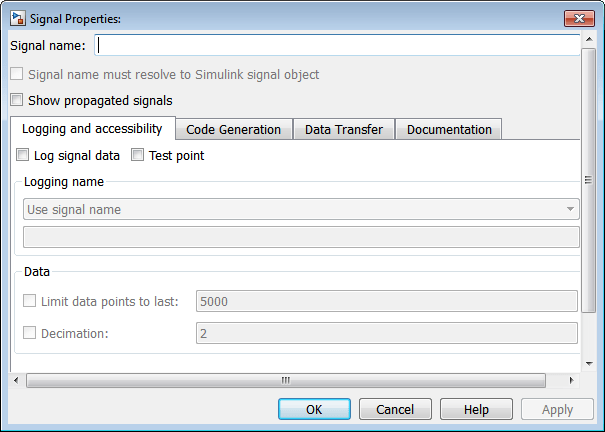
Task: Switch to the Code Generation tab
Action: click(234, 129)
